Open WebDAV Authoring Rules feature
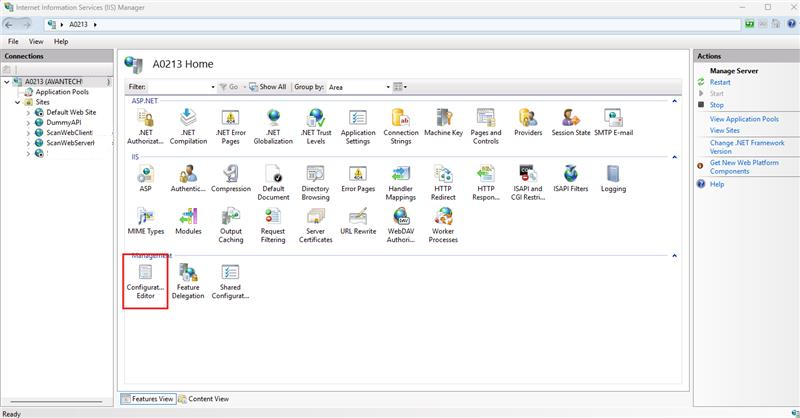800x418 pixels. pos(401,225)
